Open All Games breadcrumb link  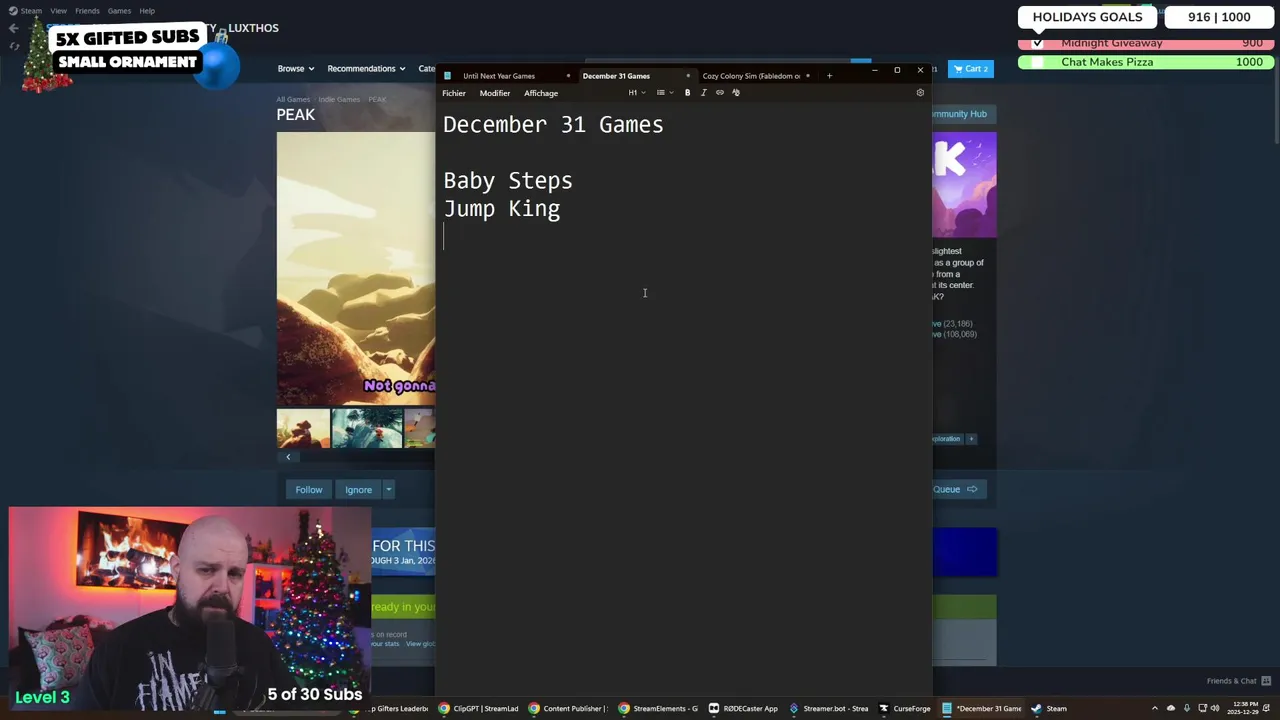(x=293, y=100)
